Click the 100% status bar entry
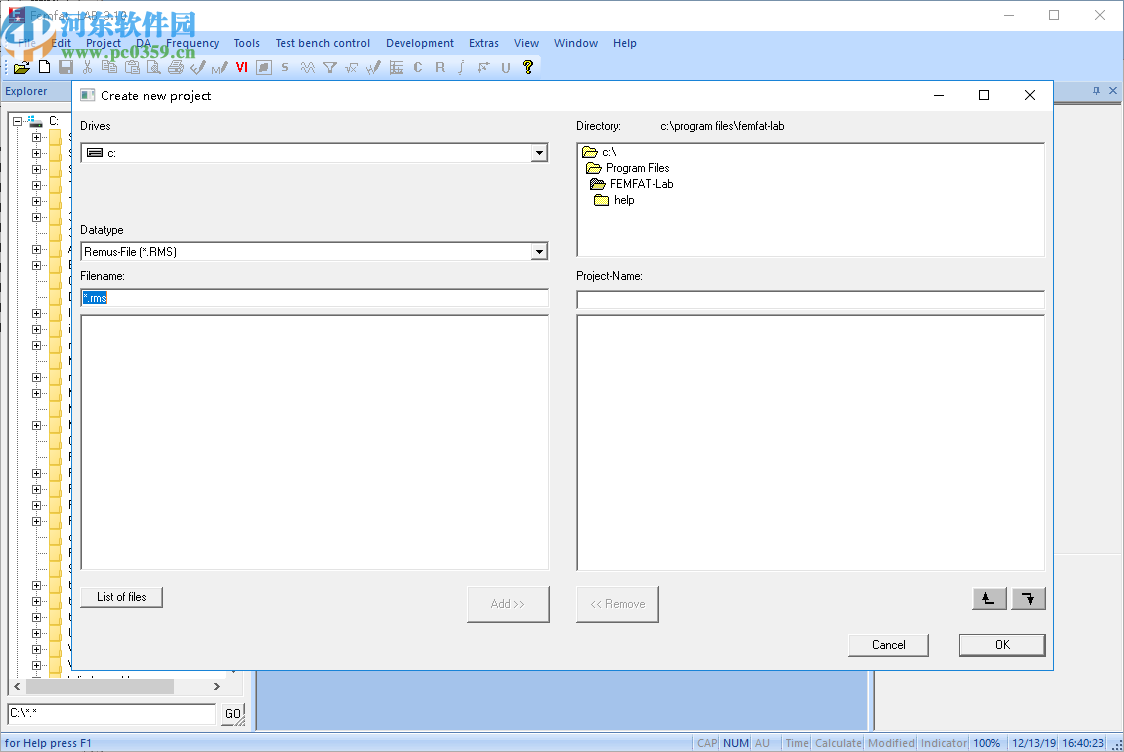 click(986, 743)
